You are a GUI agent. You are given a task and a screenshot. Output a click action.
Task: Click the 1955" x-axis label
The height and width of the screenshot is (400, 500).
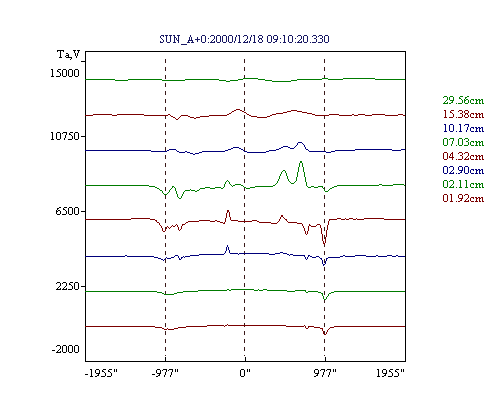point(390,373)
